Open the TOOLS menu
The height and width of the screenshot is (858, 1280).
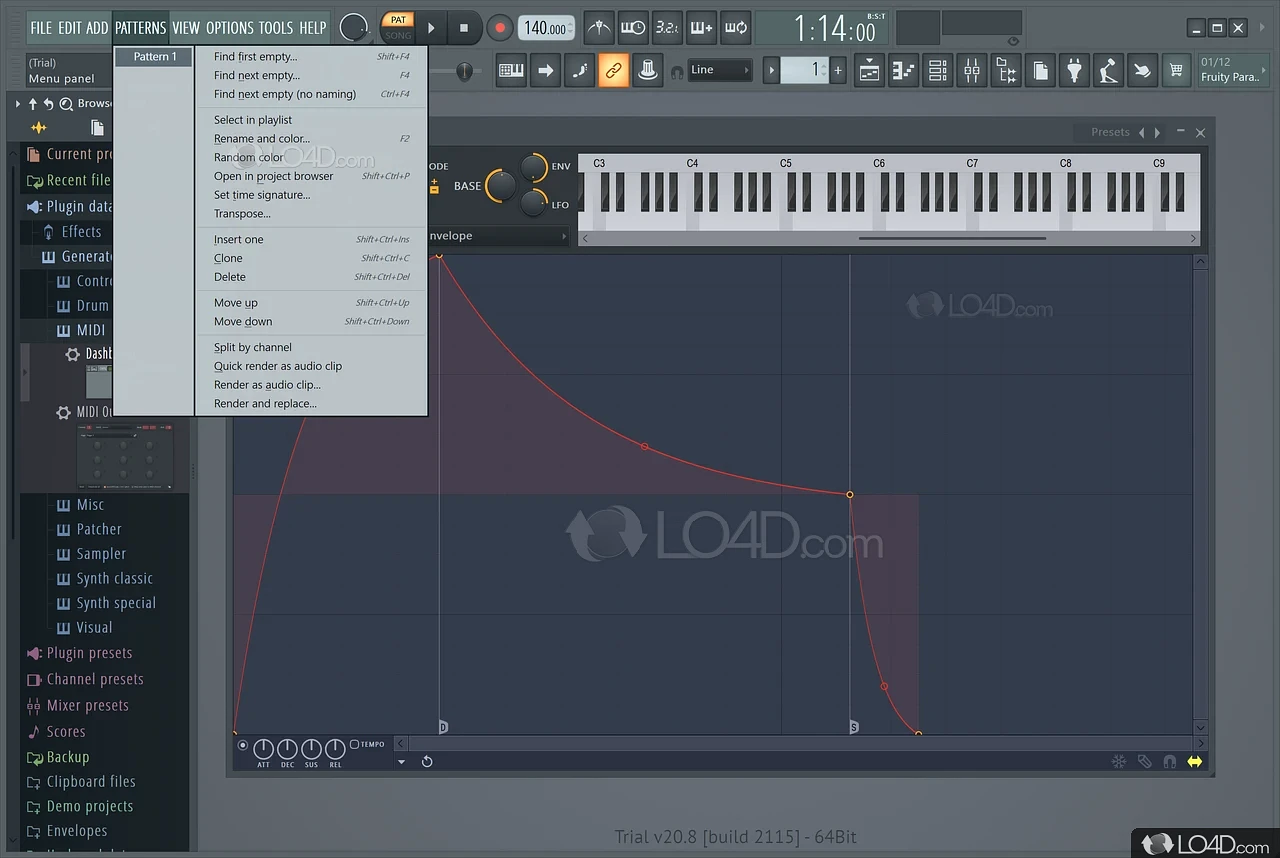pyautogui.click(x=276, y=28)
